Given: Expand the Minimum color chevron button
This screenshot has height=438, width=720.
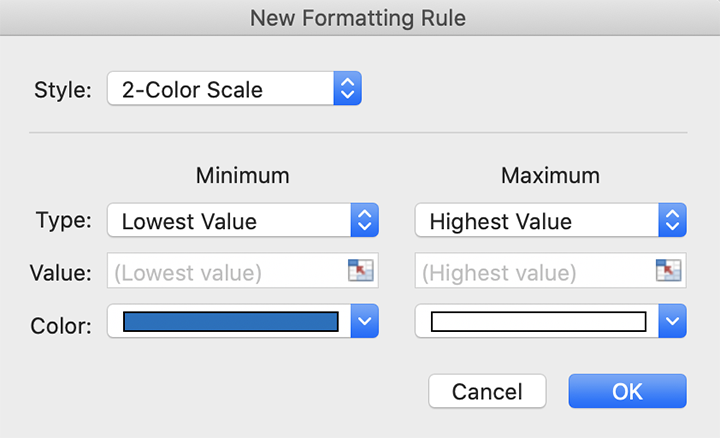Looking at the screenshot, I should (x=365, y=321).
